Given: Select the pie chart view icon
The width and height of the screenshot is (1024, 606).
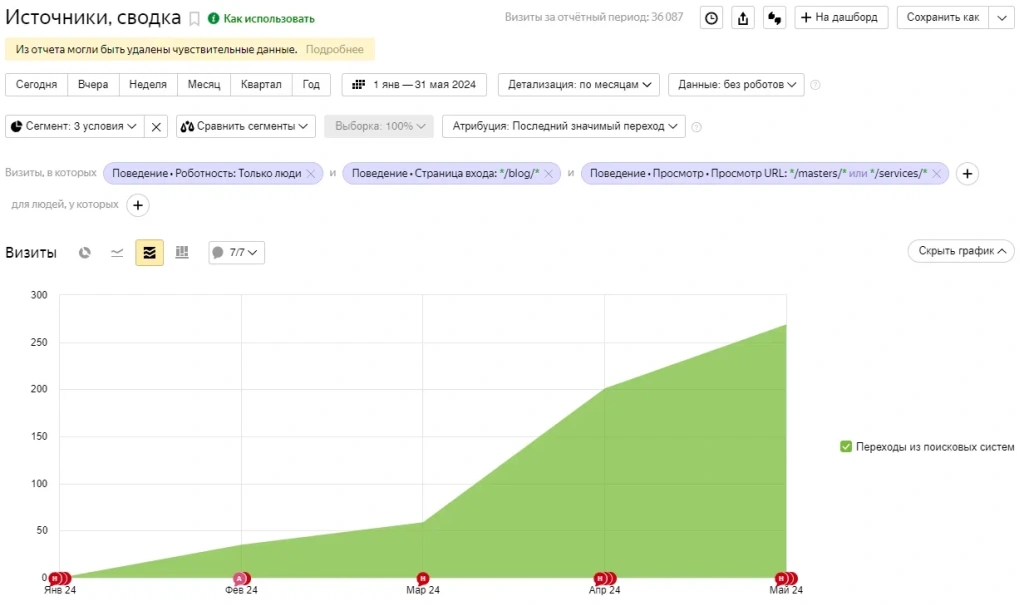Looking at the screenshot, I should (85, 253).
